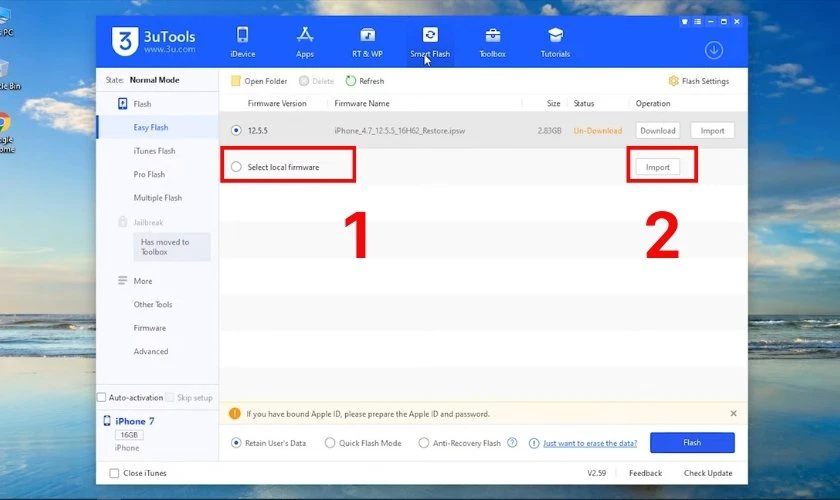Open the Apps section
Viewport: 840px width, 500px height.
coord(305,42)
